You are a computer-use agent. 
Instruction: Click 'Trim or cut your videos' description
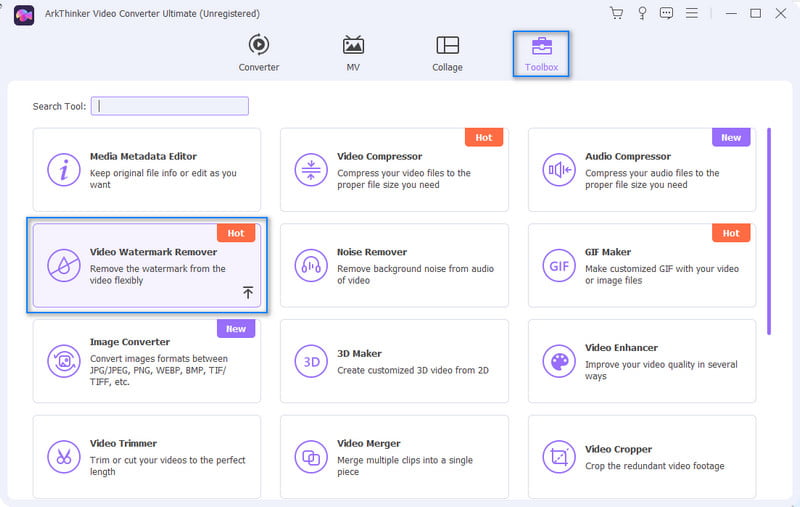click(167, 466)
